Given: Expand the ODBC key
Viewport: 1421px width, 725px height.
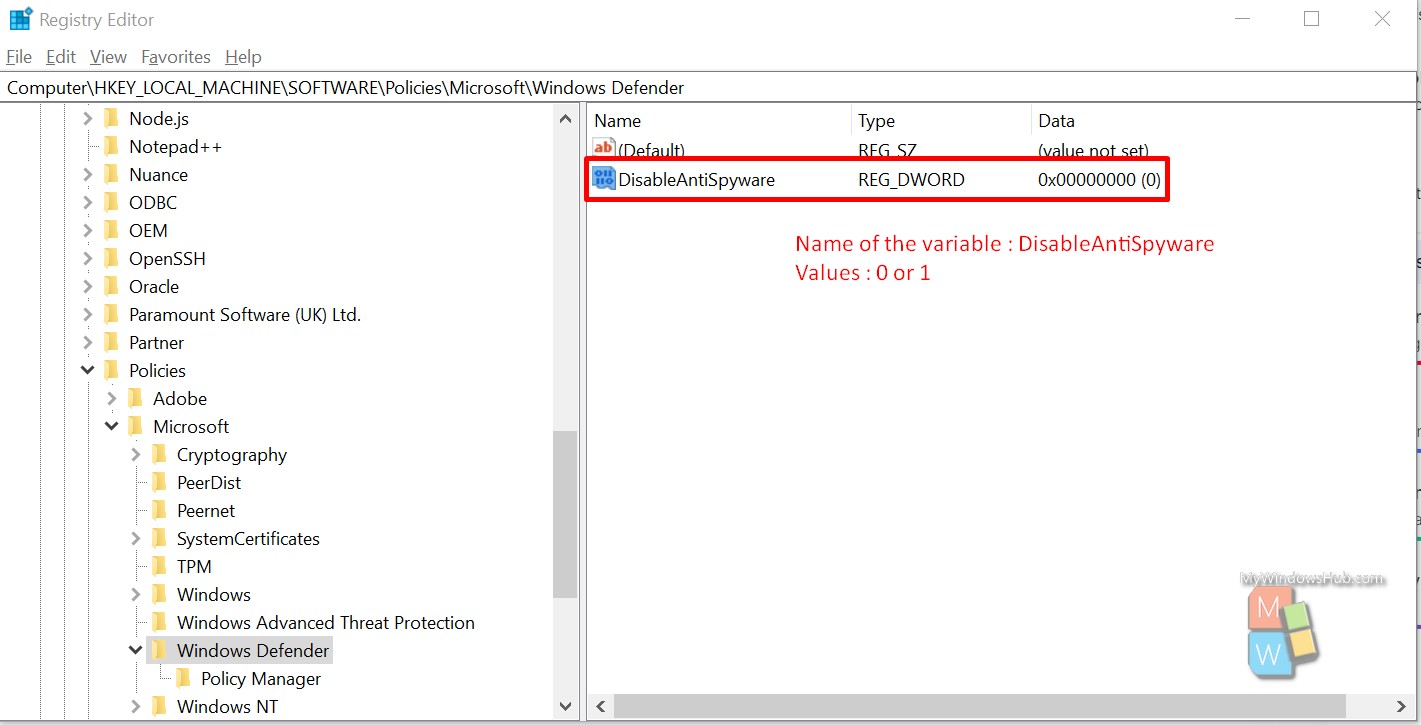Looking at the screenshot, I should pos(87,202).
